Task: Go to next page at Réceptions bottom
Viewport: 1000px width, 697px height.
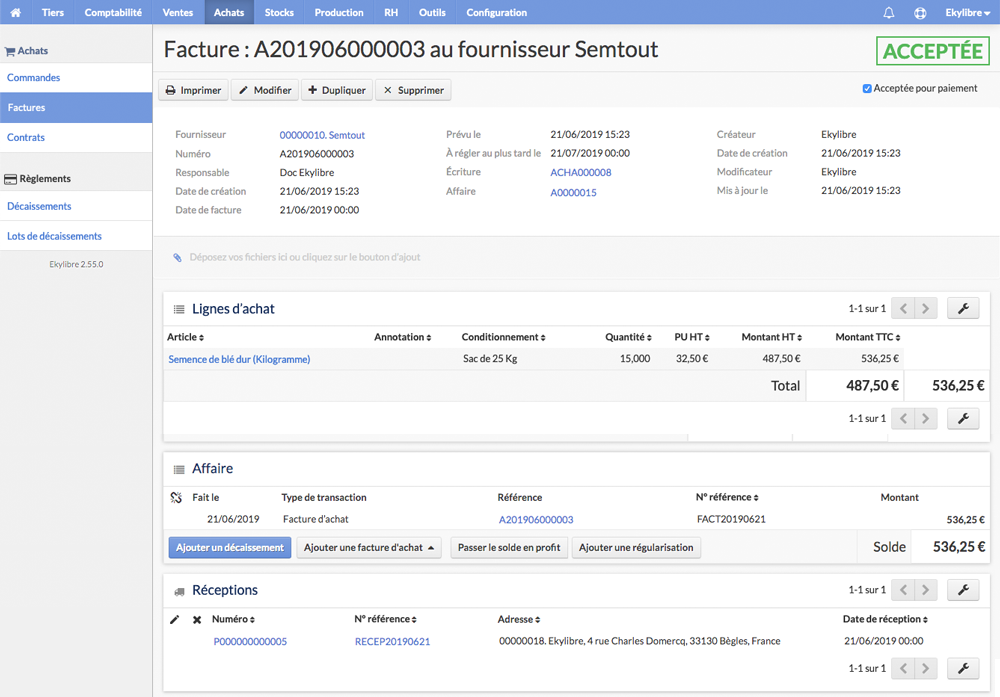Action: 925,668
